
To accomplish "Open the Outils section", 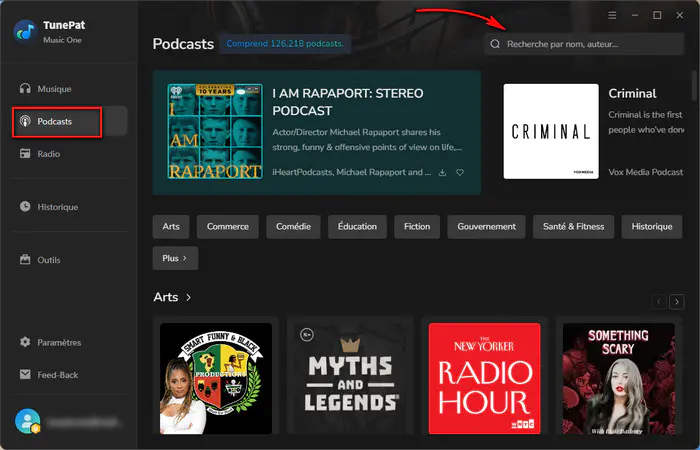I will pos(49,260).
